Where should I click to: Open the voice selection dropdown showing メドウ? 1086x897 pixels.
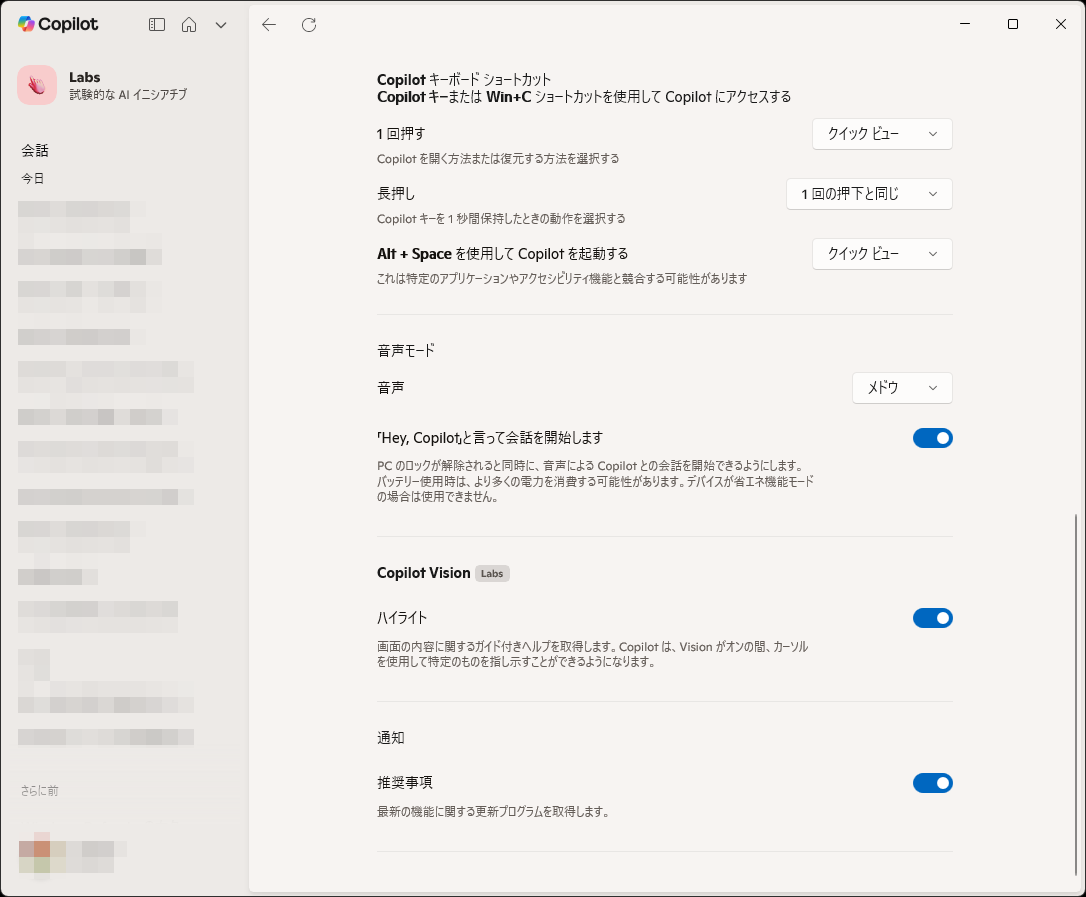[x=901, y=387]
